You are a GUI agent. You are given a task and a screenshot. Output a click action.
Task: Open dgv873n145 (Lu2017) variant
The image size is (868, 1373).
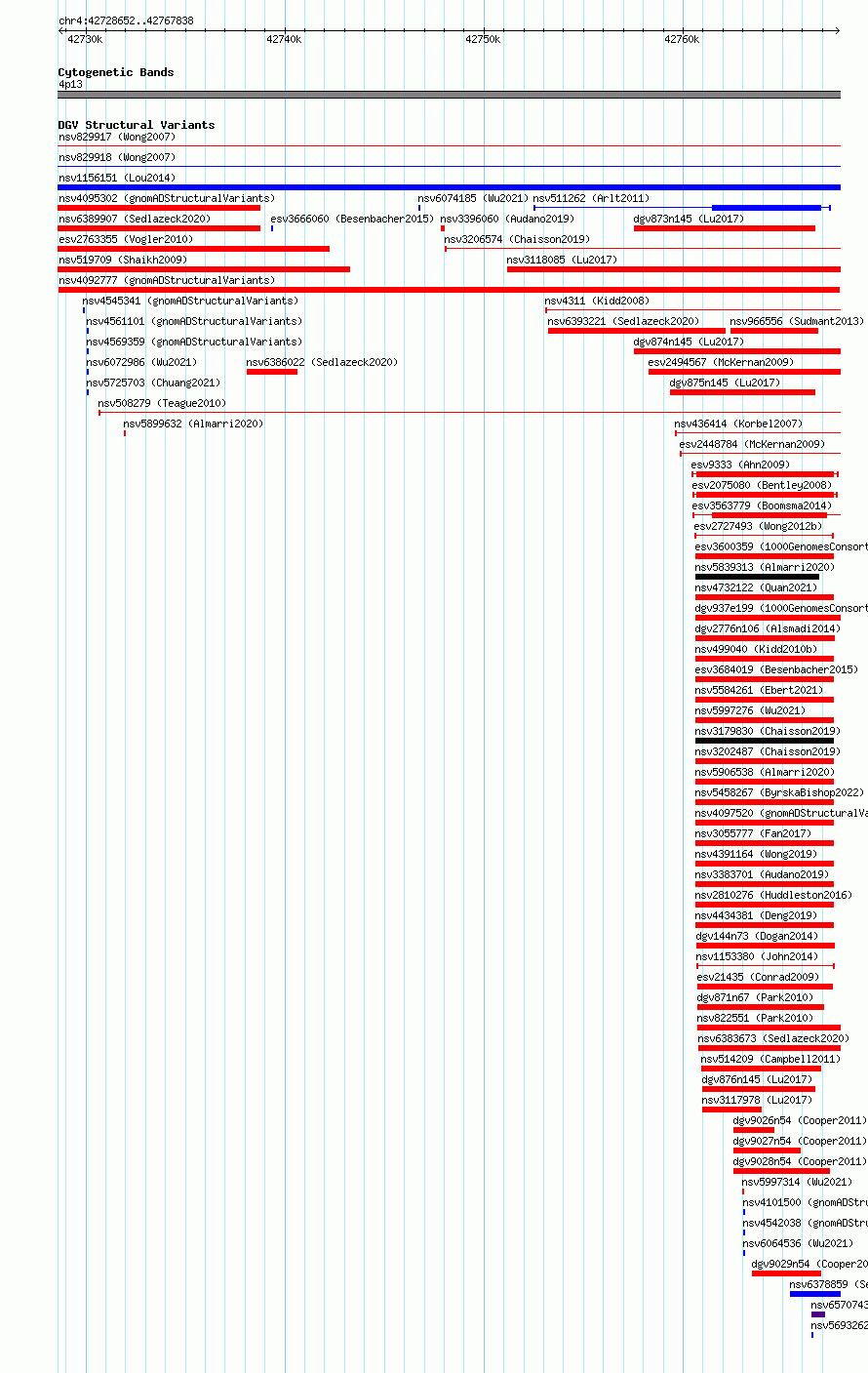click(689, 219)
